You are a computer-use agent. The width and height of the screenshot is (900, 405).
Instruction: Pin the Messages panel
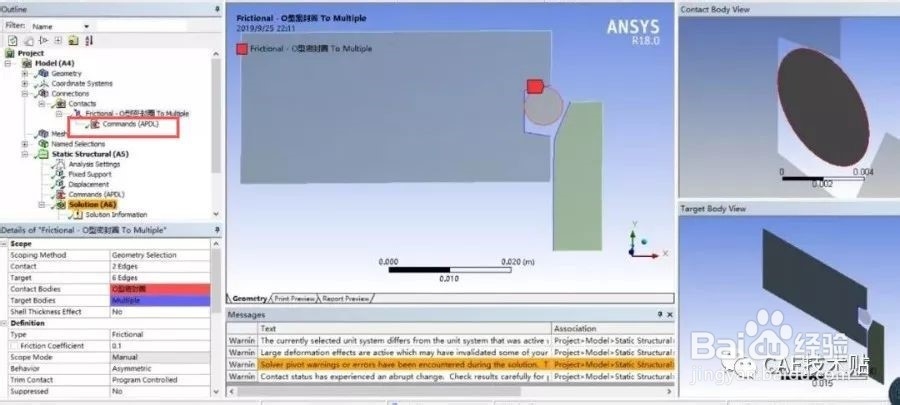[x=660, y=314]
